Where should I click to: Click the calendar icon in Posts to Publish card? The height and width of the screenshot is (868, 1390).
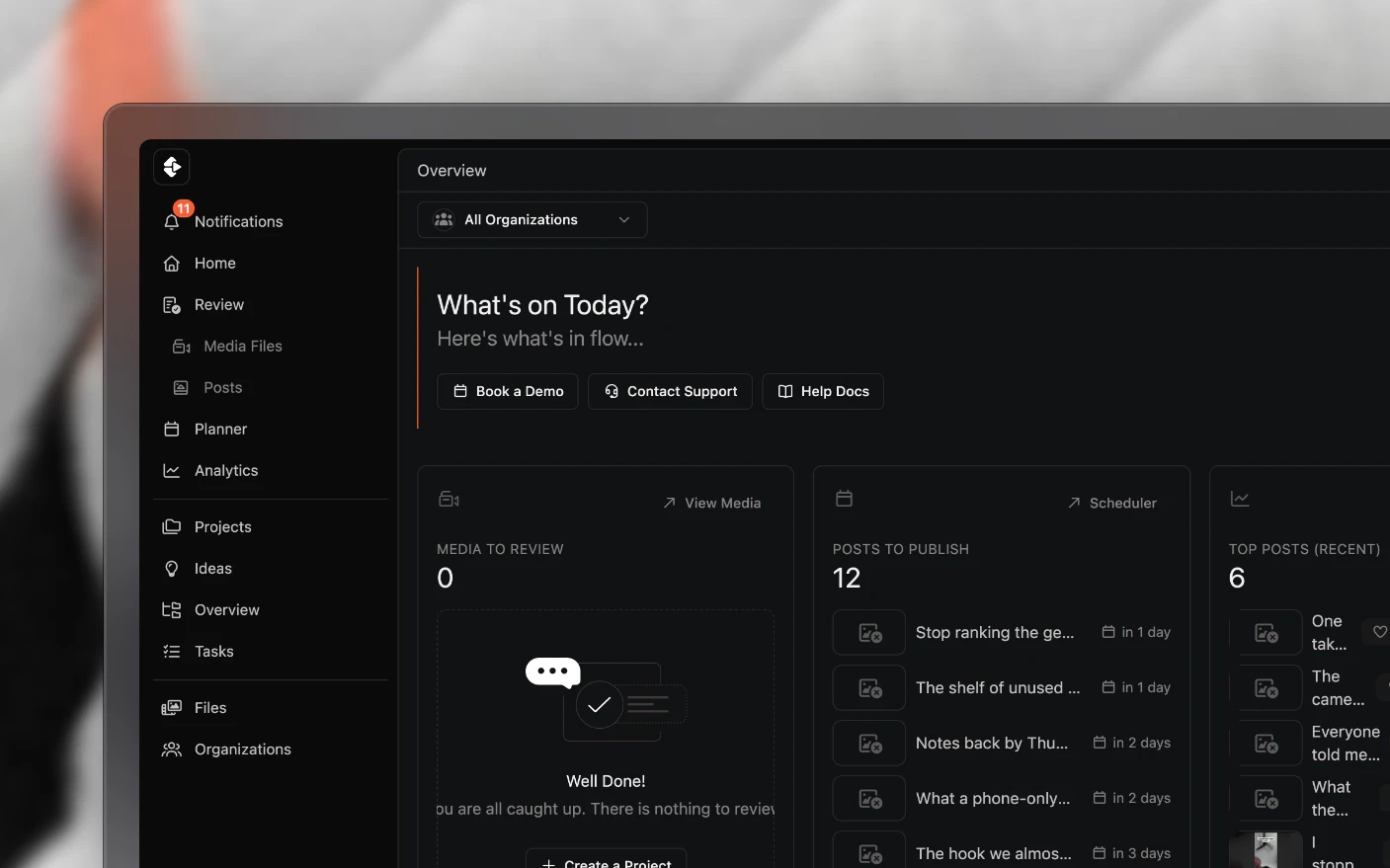[844, 499]
